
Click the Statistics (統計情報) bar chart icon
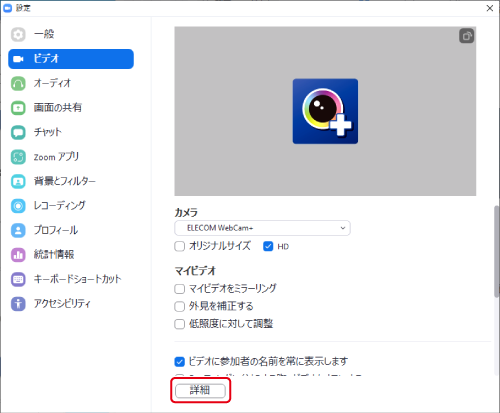tap(18, 255)
